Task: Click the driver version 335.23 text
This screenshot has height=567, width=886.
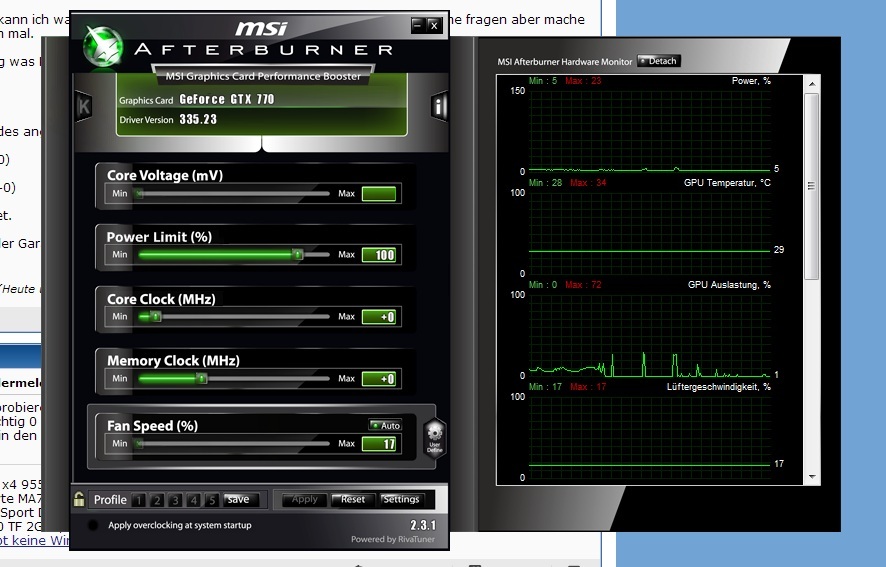Action: [x=198, y=119]
